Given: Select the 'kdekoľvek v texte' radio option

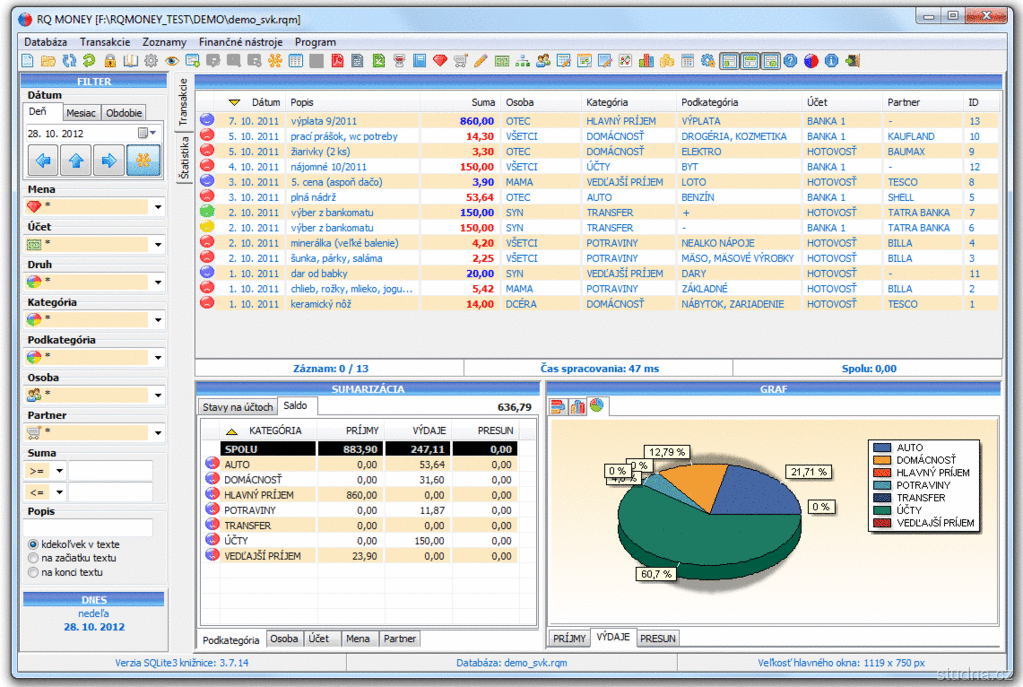Looking at the screenshot, I should (33, 544).
